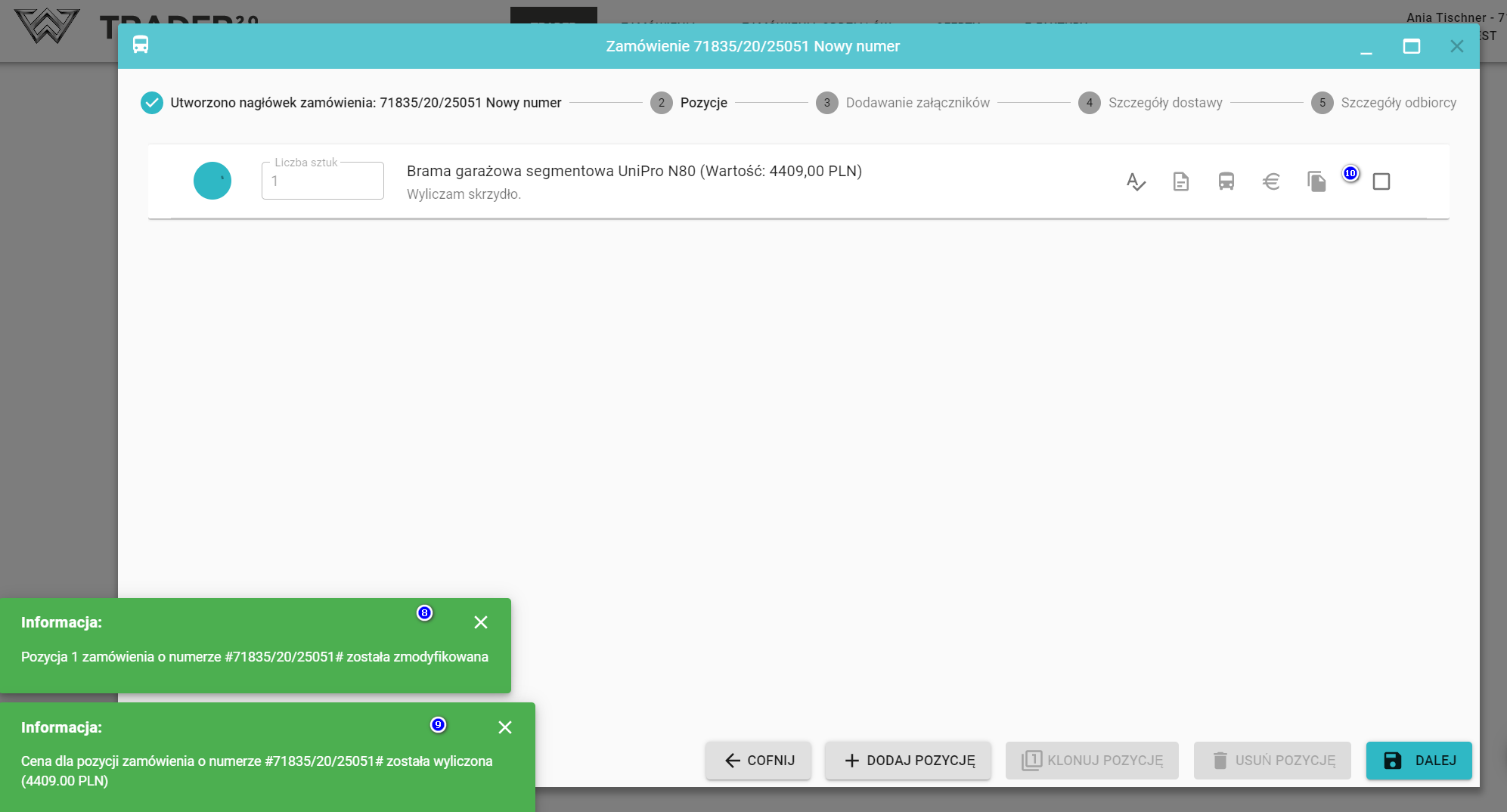
Task: Focus the Liczba sztuk input field
Action: pyautogui.click(x=323, y=181)
